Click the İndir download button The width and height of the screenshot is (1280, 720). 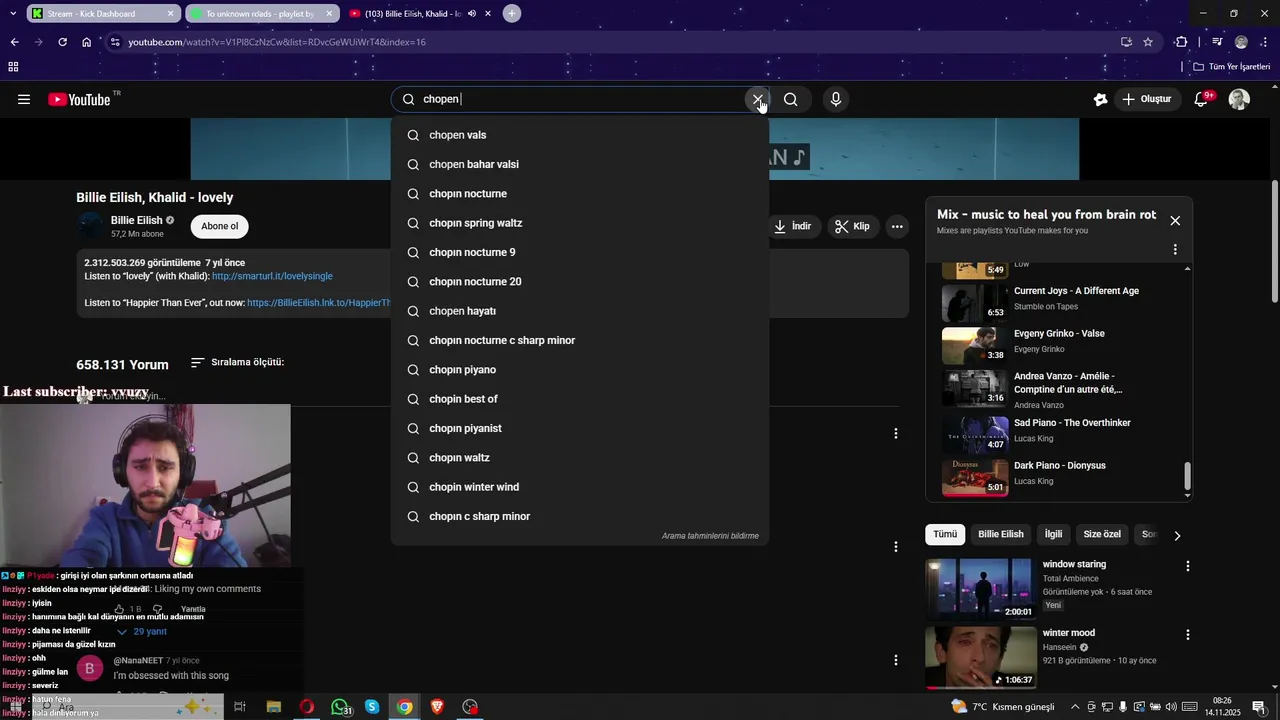click(x=792, y=226)
